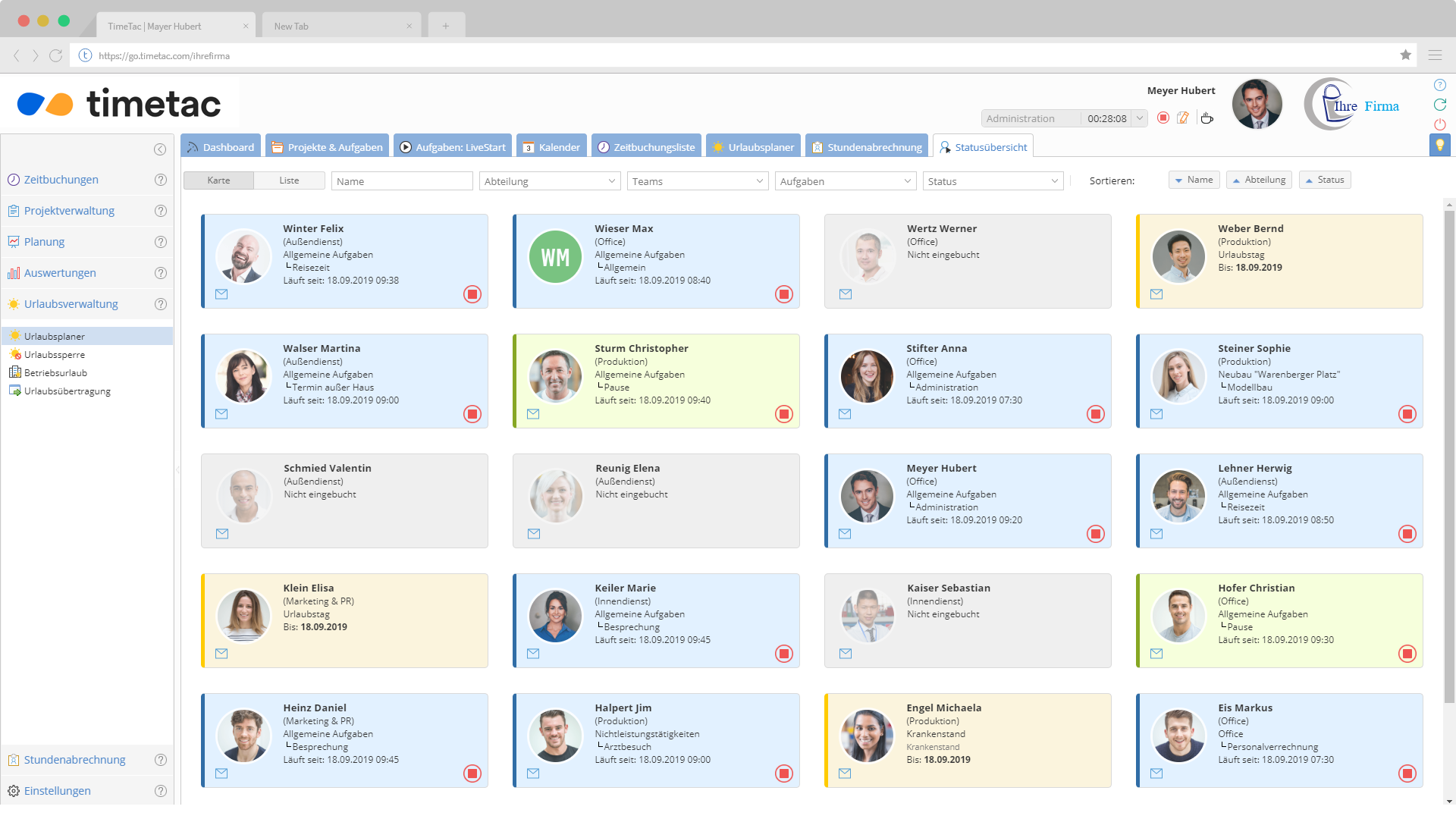Stop the Administration timer in header
The image size is (1456, 819).
[x=1163, y=118]
